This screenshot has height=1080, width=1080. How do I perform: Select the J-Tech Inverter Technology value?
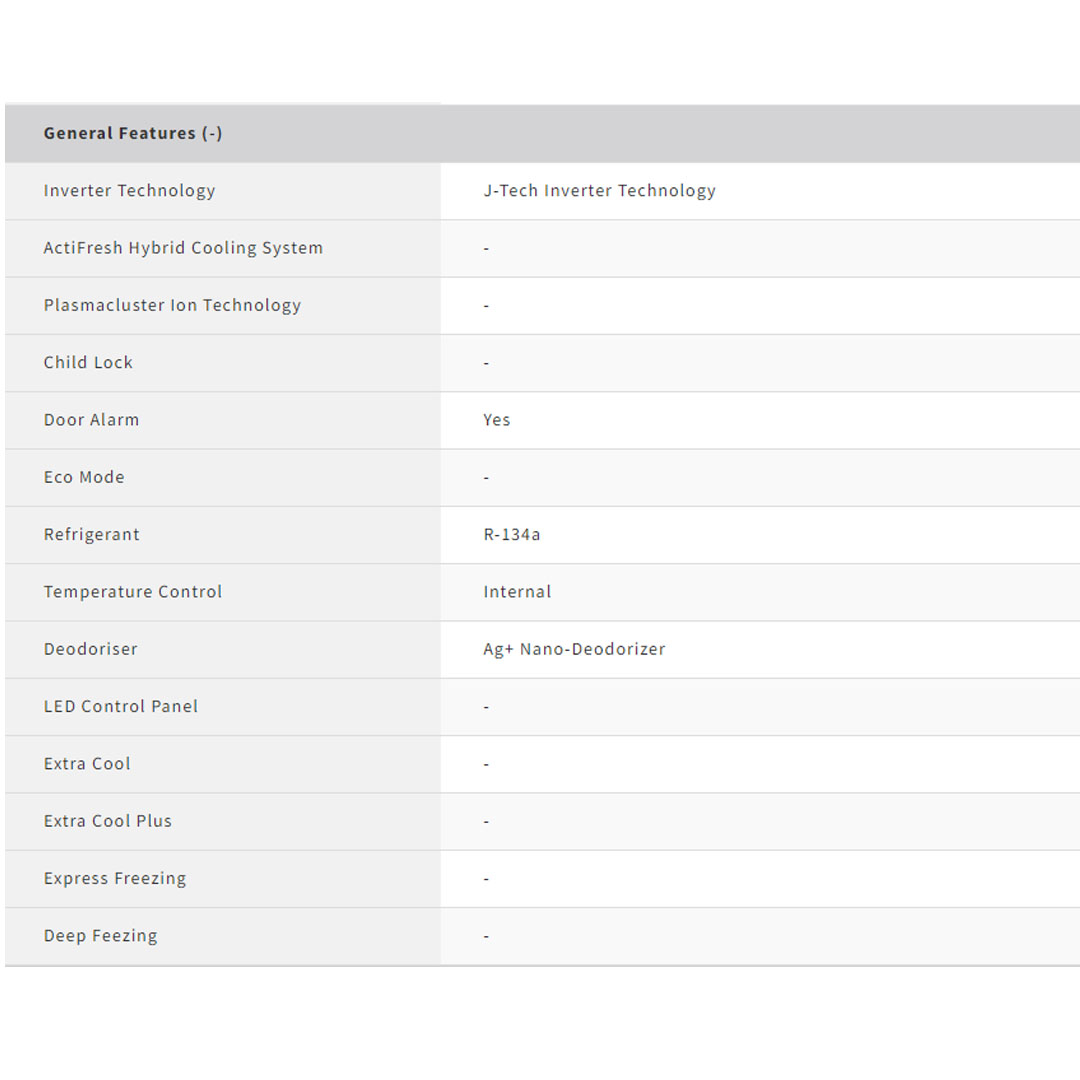point(599,191)
